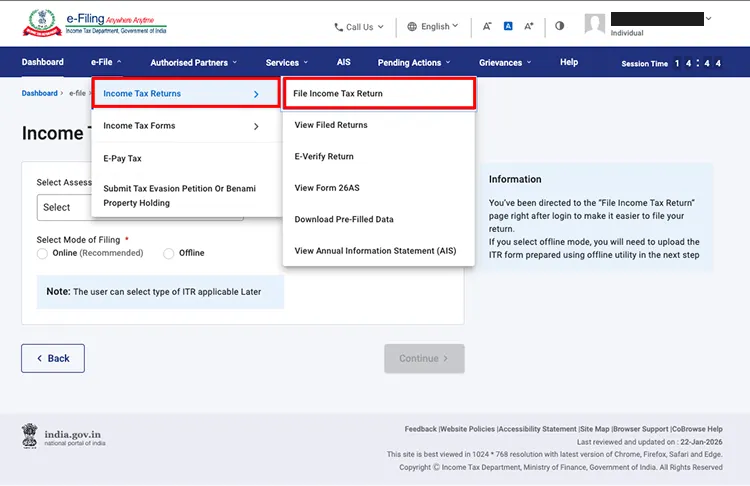
Task: Open the Pending Actions menu
Action: point(414,63)
